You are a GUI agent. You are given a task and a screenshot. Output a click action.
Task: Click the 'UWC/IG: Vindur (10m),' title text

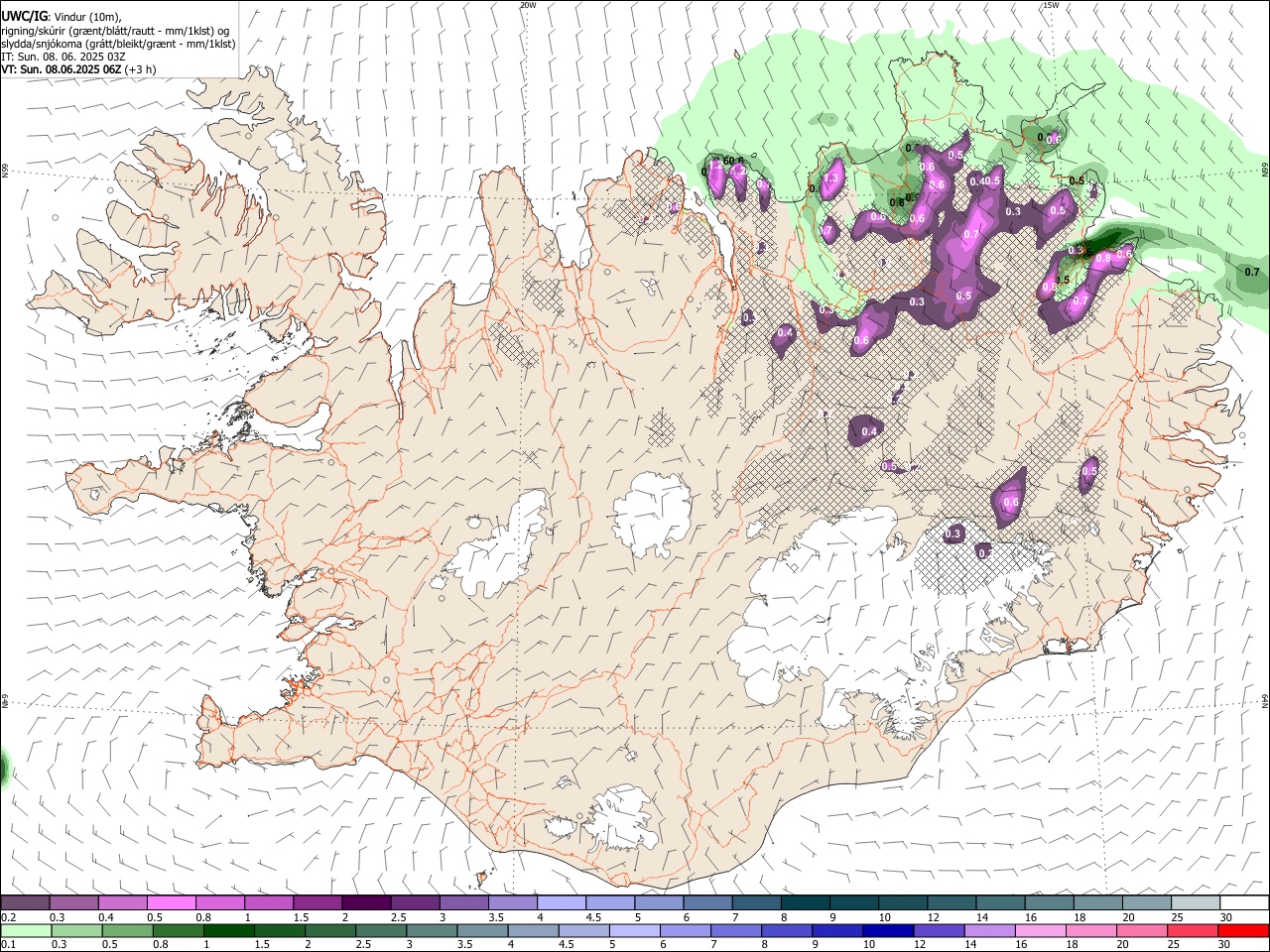61,16
